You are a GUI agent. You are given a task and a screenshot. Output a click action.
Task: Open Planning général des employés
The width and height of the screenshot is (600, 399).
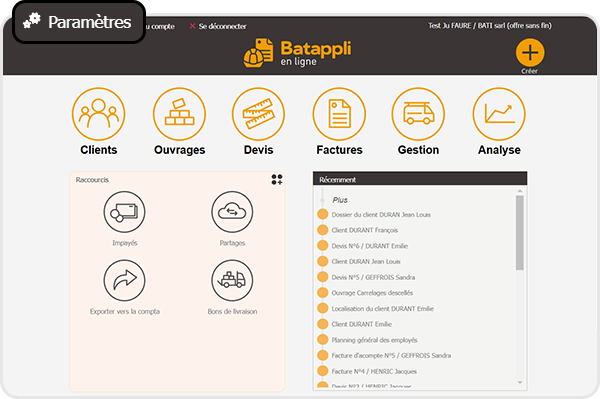374,340
